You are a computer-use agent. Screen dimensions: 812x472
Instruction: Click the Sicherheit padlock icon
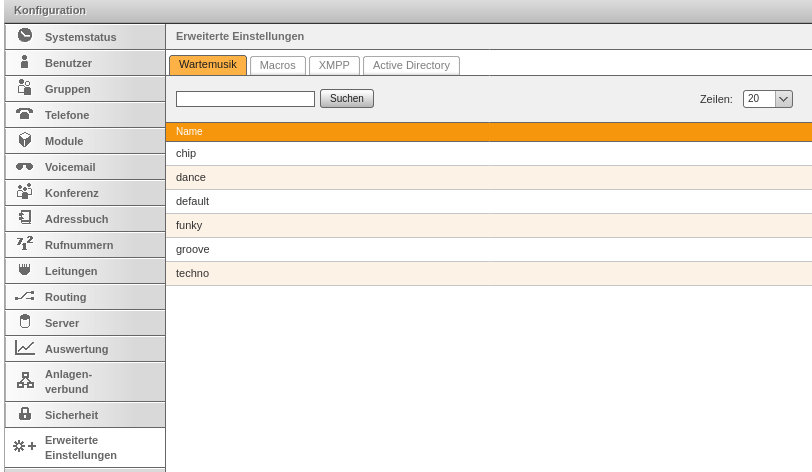(x=25, y=414)
